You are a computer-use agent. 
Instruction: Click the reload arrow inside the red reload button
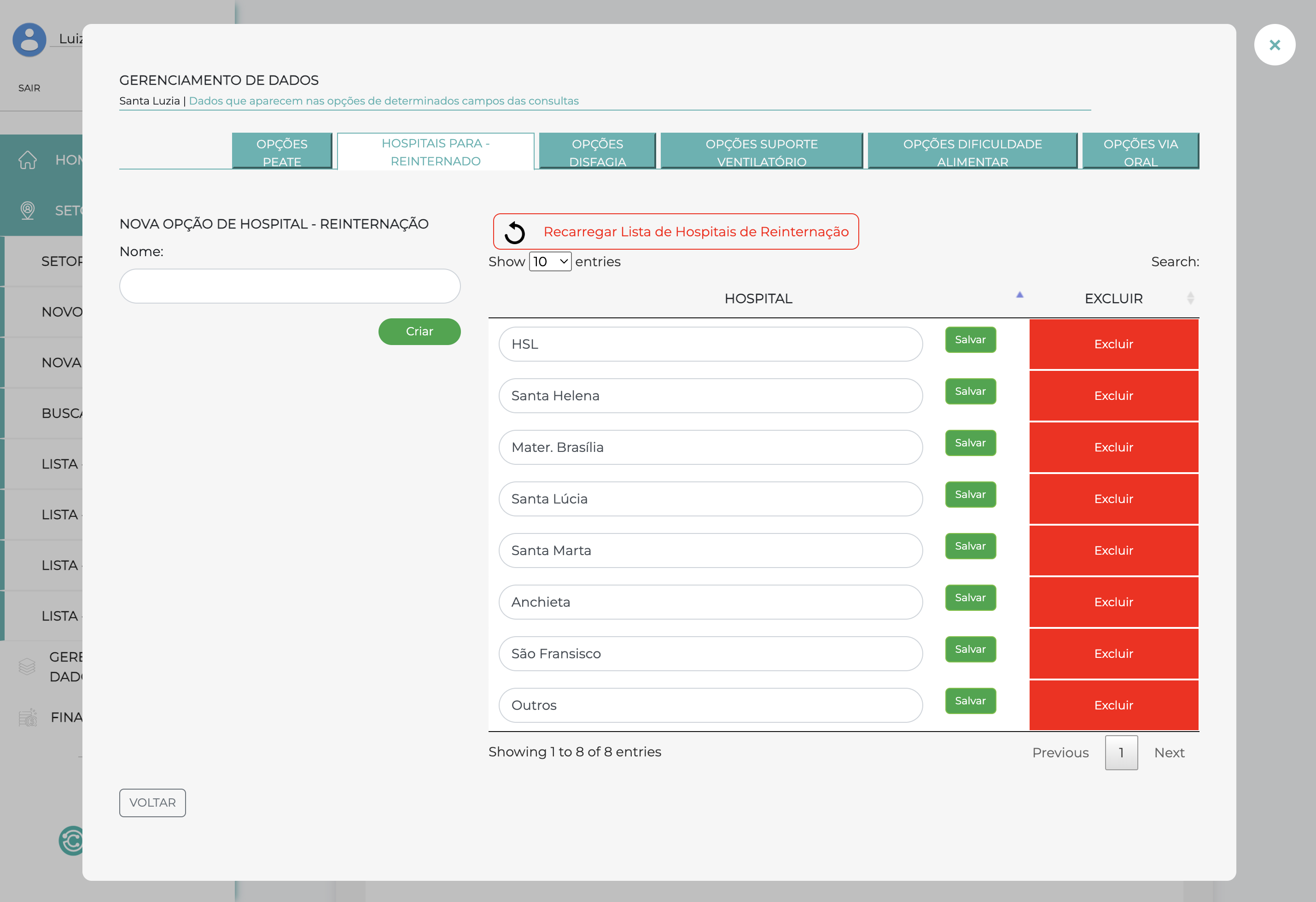coord(514,231)
